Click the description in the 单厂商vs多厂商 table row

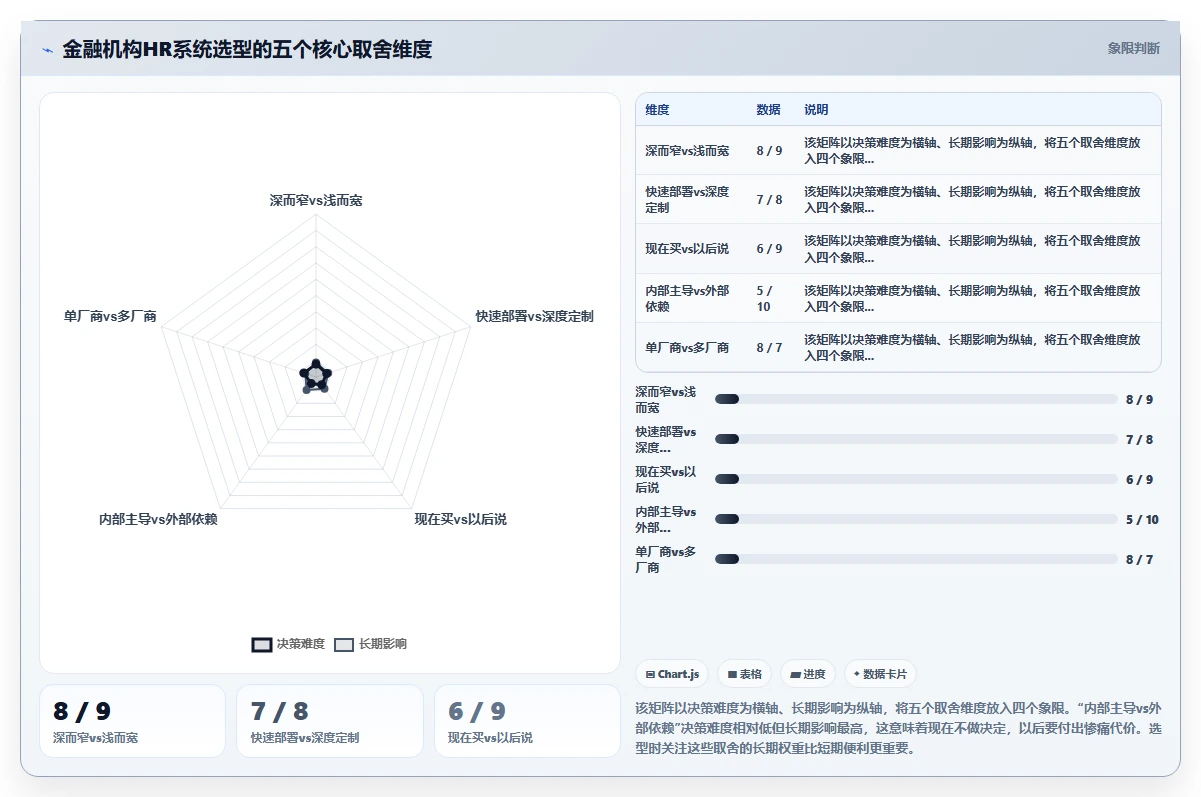[972, 348]
